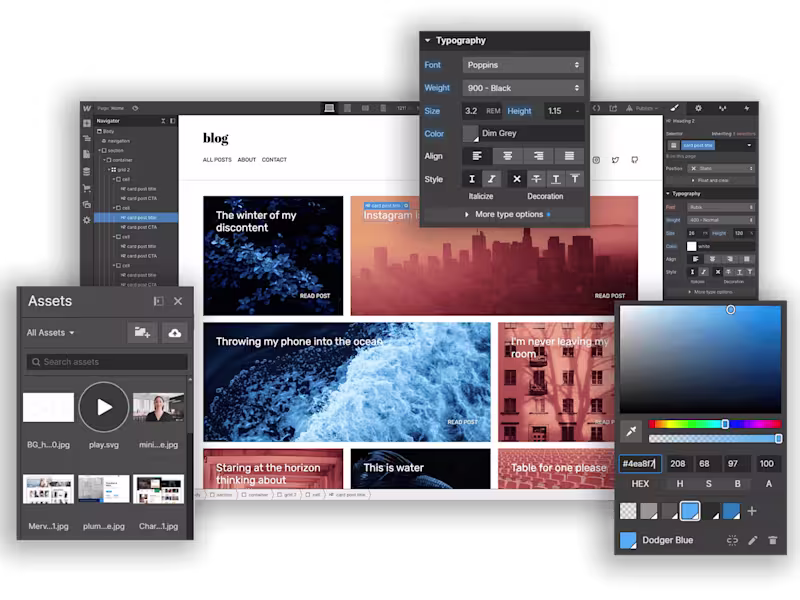Delete the Dodger Blue swatch with the trash icon
Screen dimensions: 800x600
coord(773,539)
